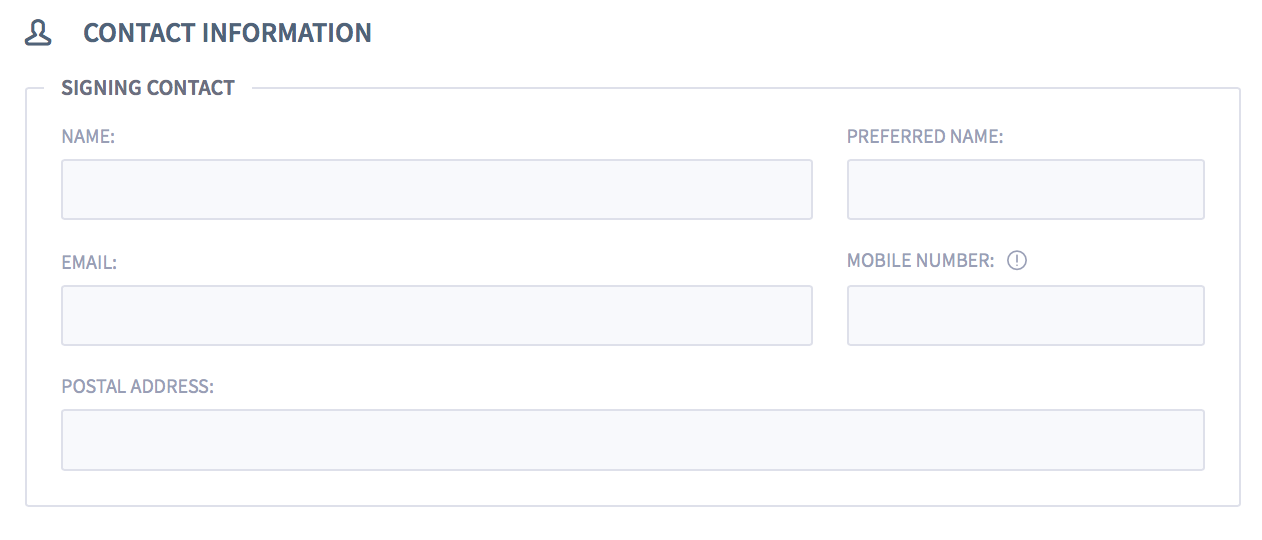Select the wide postal address text box

(x=633, y=440)
